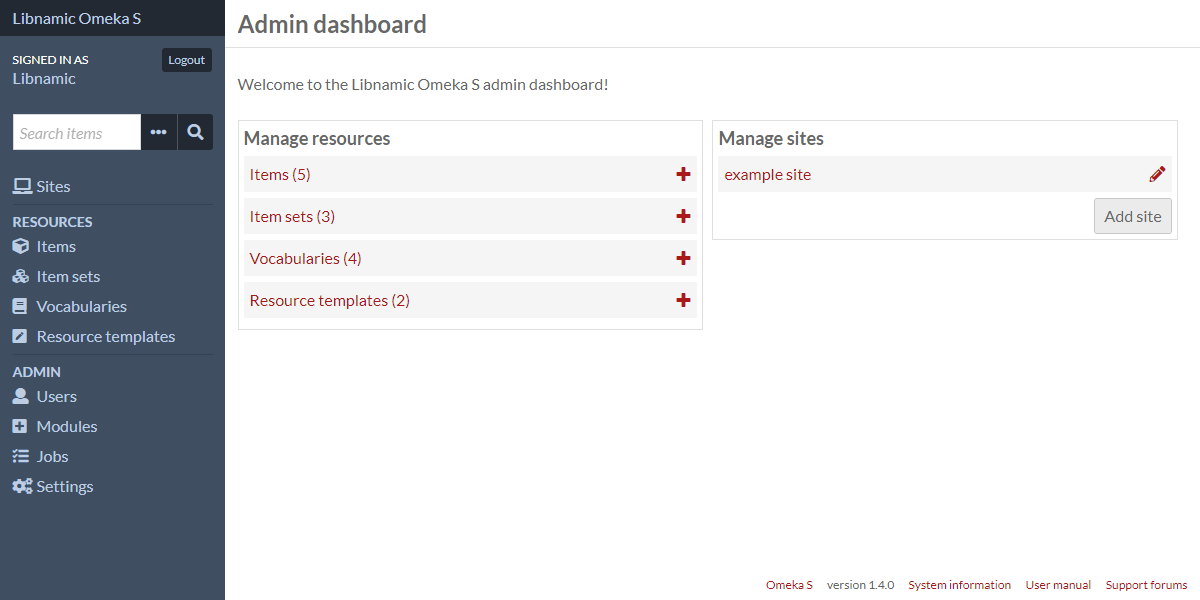Click the Libnamic Omeka S title link
The image size is (1200, 600).
pos(77,18)
